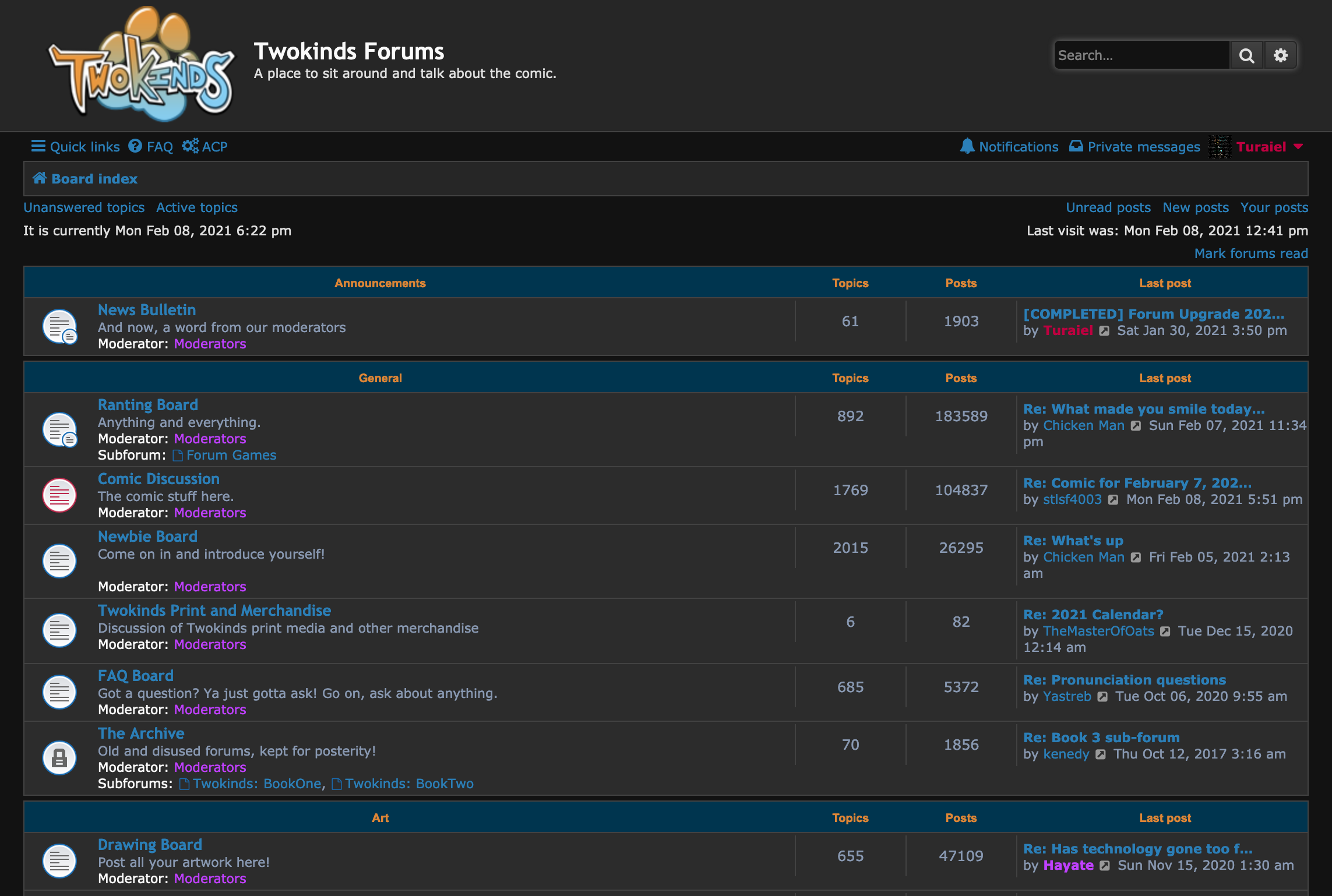
Task: View latest post icon by kenedy
Action: tap(1100, 754)
